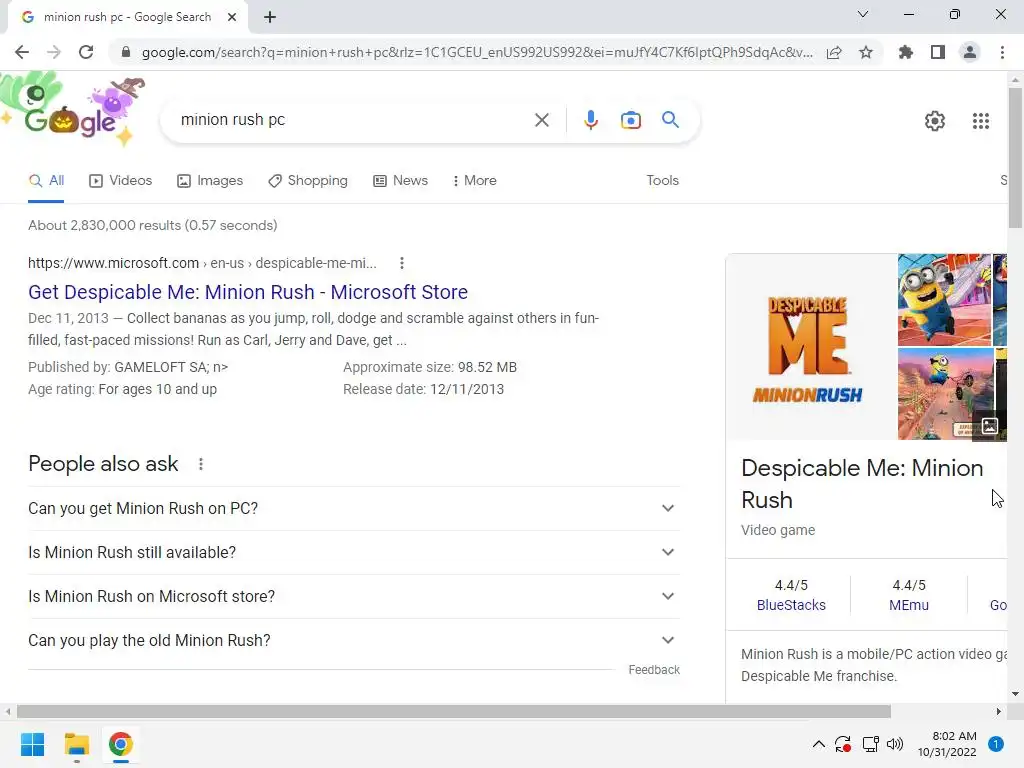Click the microsoft.com result URL
1024x768 pixels.
click(202, 263)
